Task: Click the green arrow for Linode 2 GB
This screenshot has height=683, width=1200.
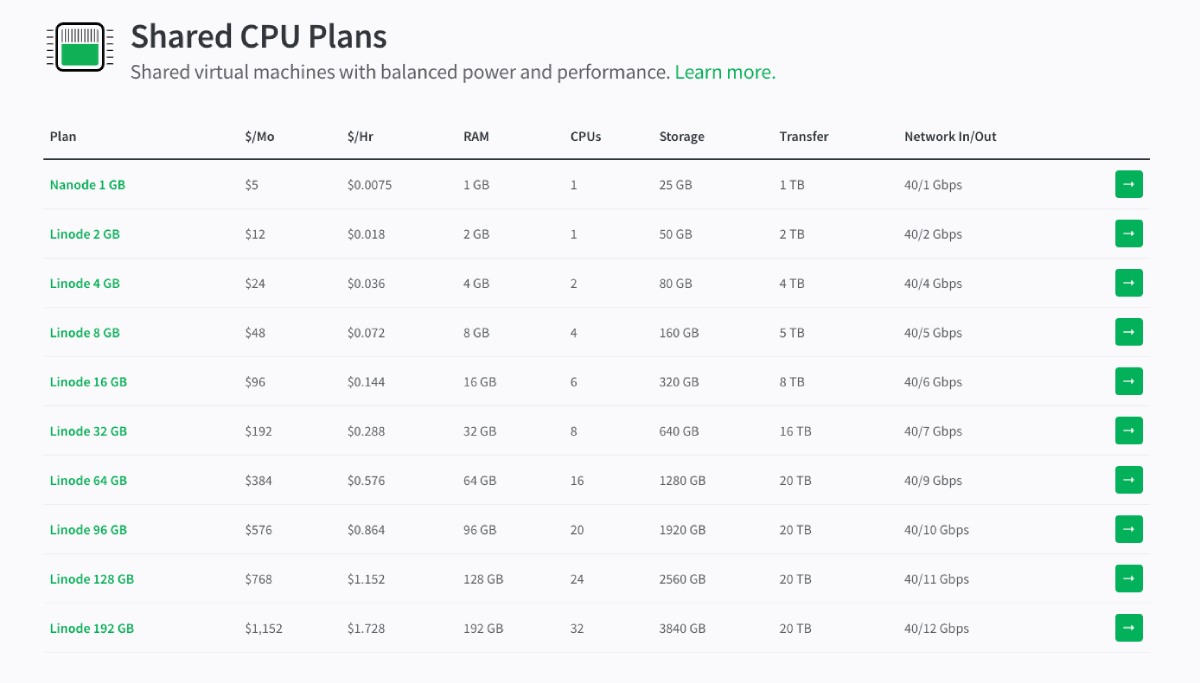Action: pos(1128,234)
